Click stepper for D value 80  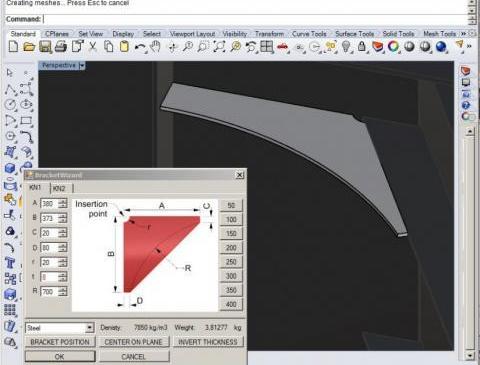tap(63, 248)
